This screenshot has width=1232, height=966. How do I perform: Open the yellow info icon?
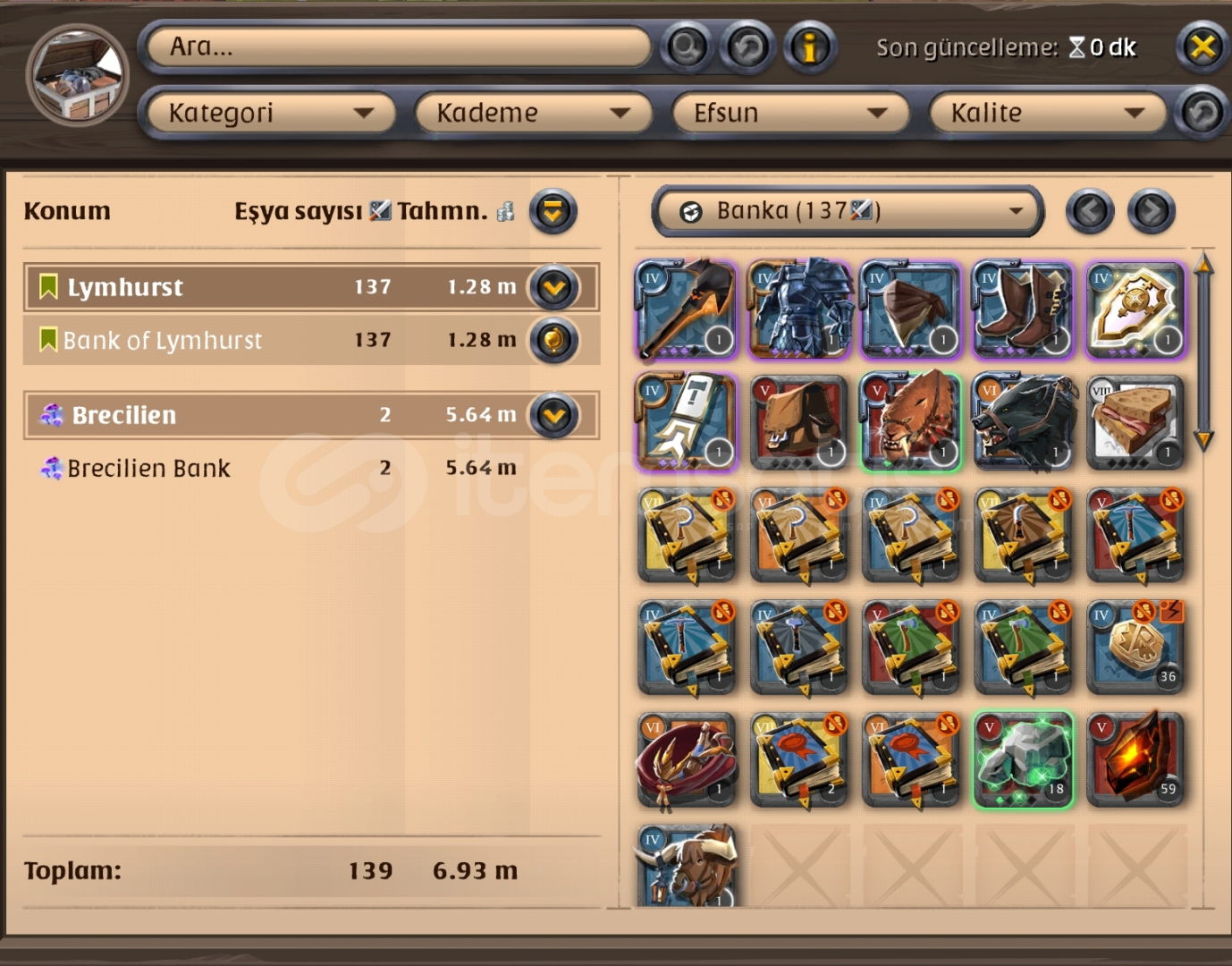pyautogui.click(x=809, y=47)
